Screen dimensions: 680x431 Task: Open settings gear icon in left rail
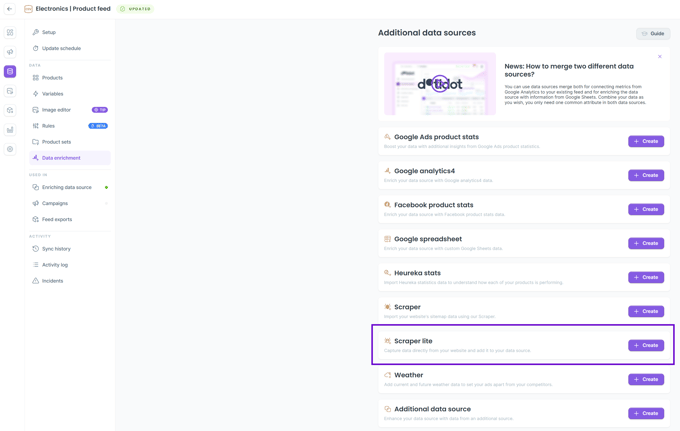[x=10, y=149]
